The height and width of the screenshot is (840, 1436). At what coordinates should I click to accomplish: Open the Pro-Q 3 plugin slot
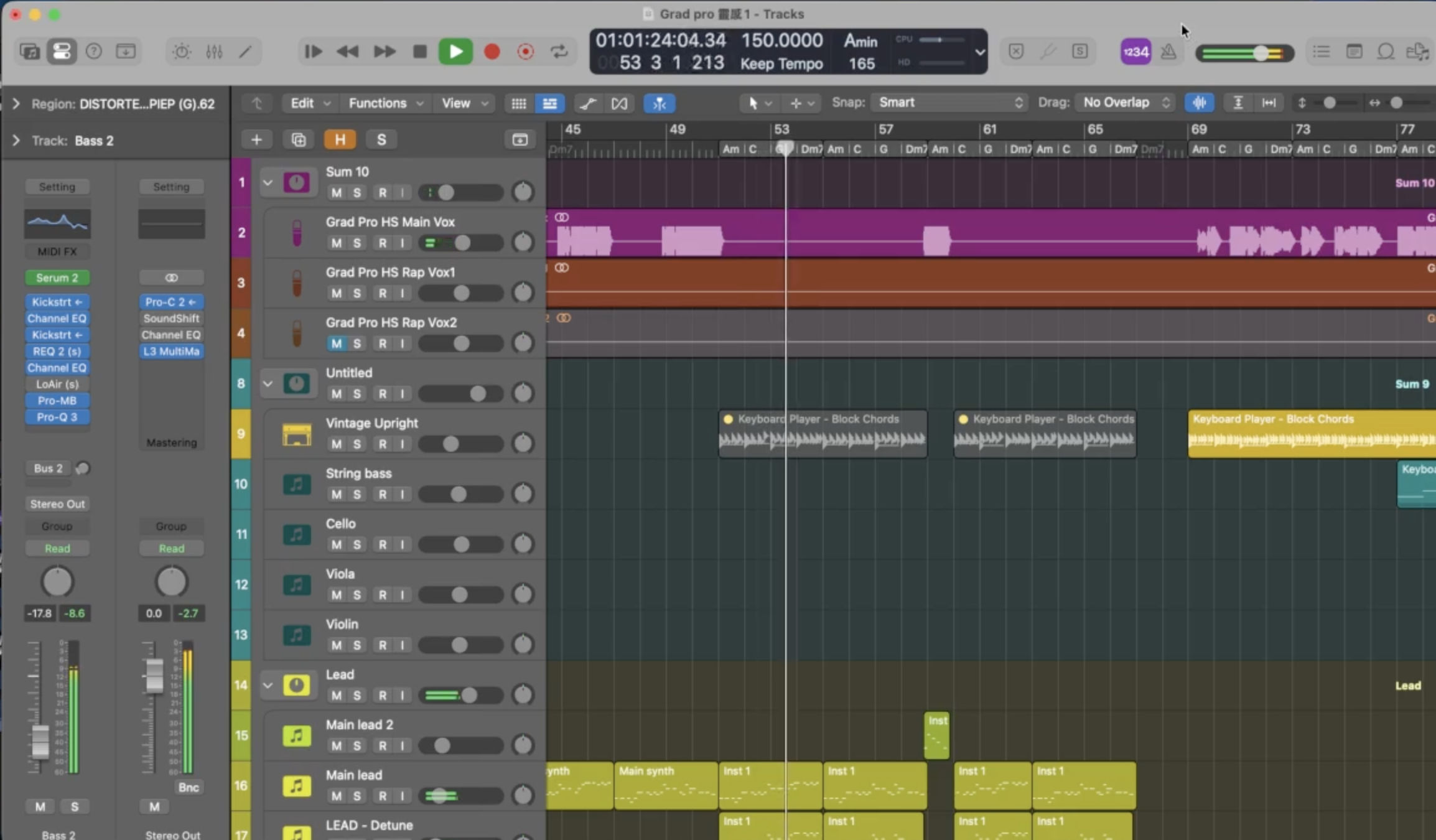[57, 417]
